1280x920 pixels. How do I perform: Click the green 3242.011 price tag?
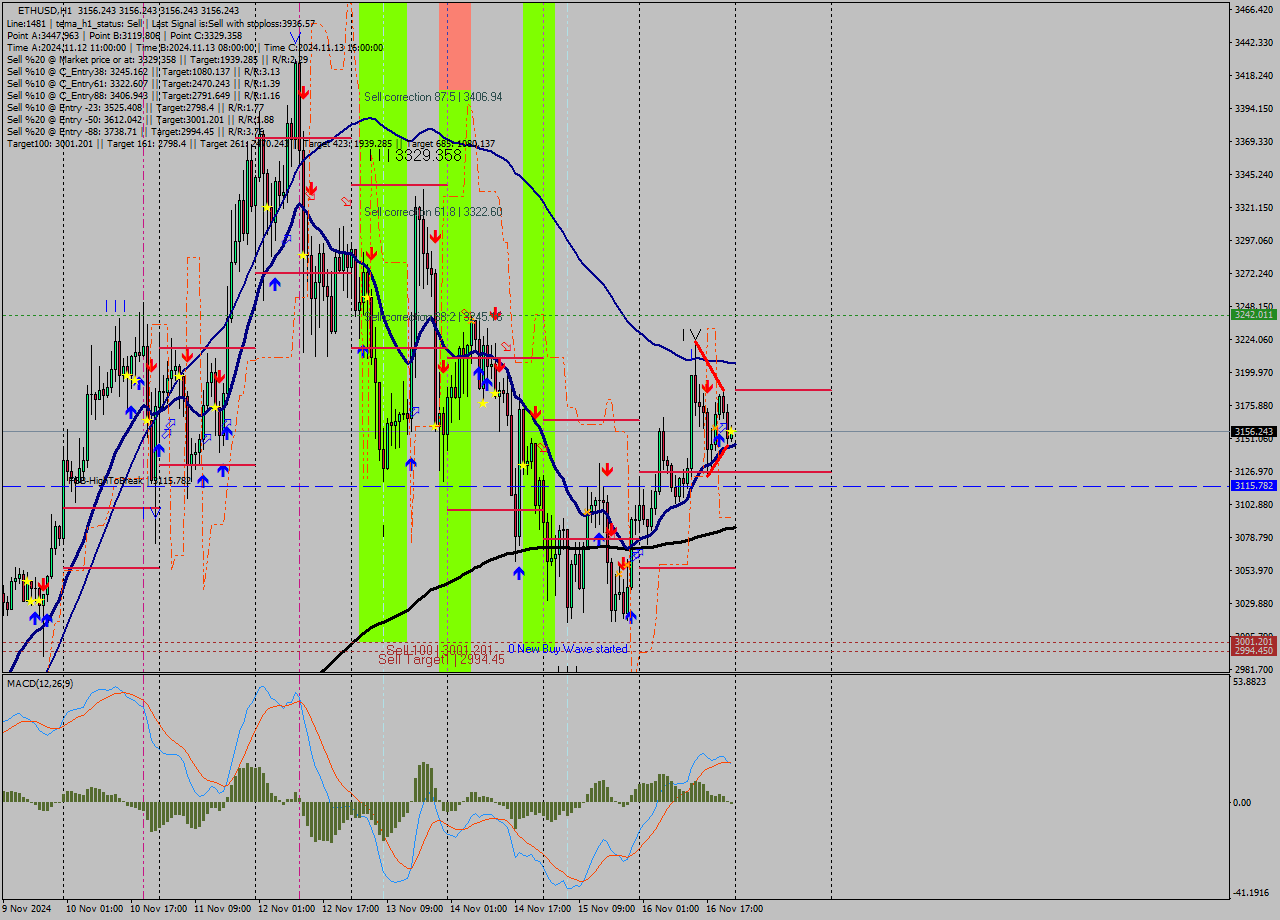tap(1253, 314)
